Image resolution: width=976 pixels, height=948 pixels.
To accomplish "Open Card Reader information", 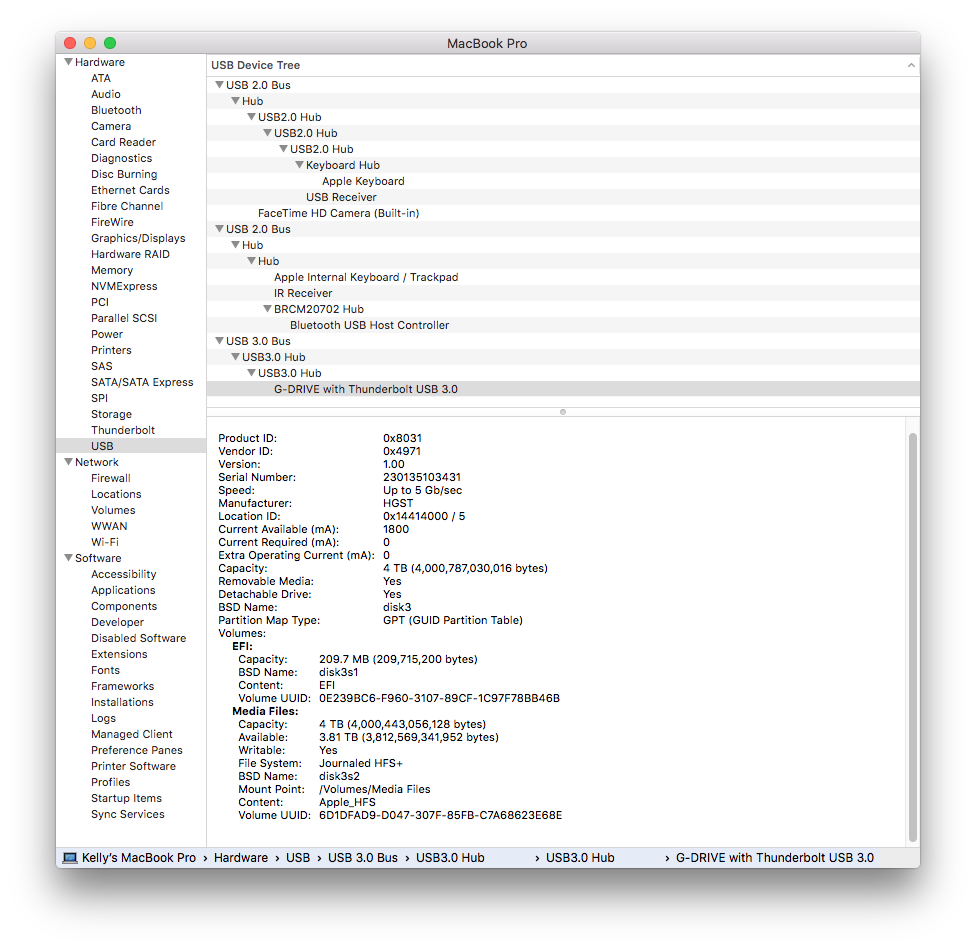I will pos(123,142).
